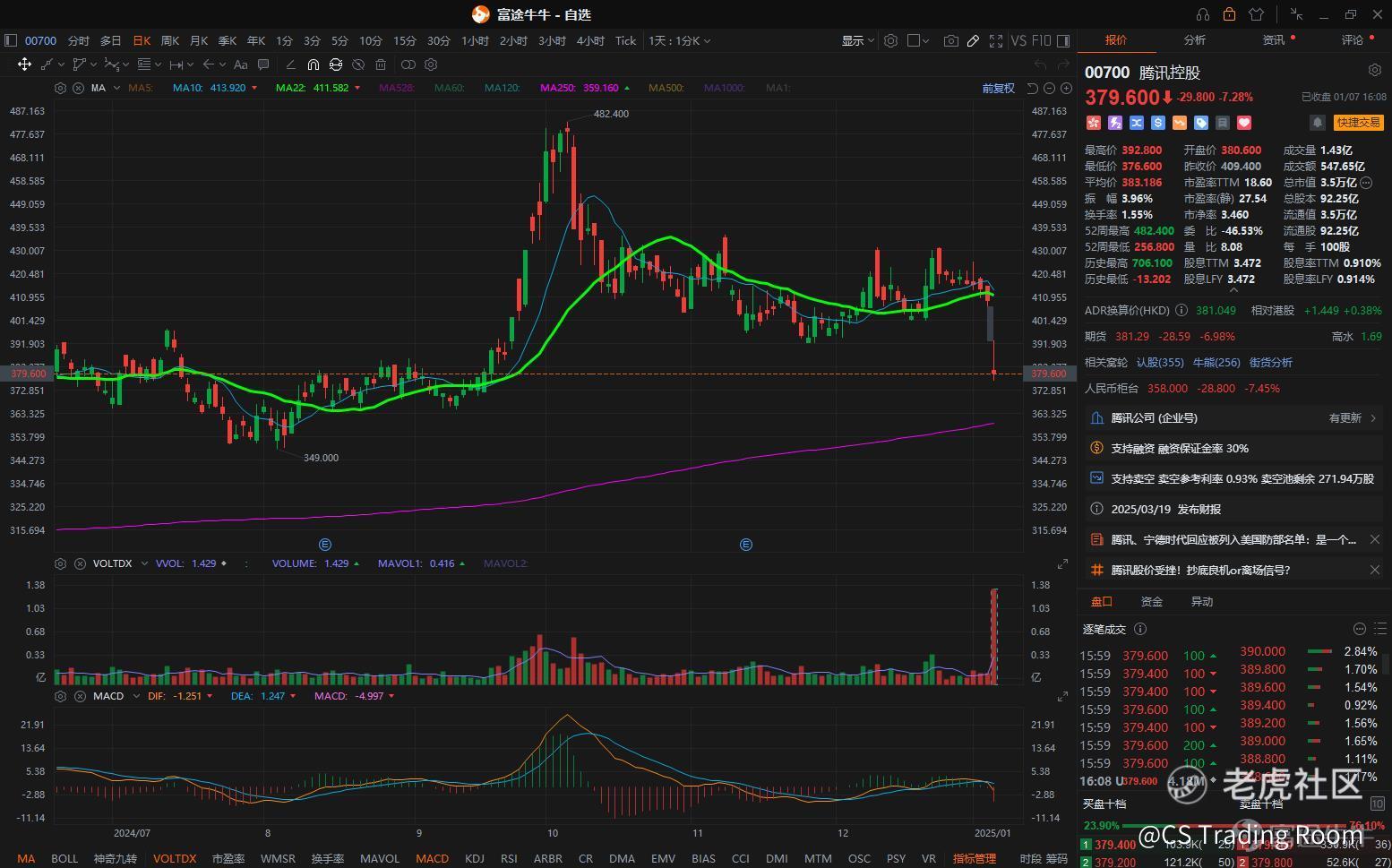
Task: Enable magnet snap drawing mode
Action: pos(313,64)
